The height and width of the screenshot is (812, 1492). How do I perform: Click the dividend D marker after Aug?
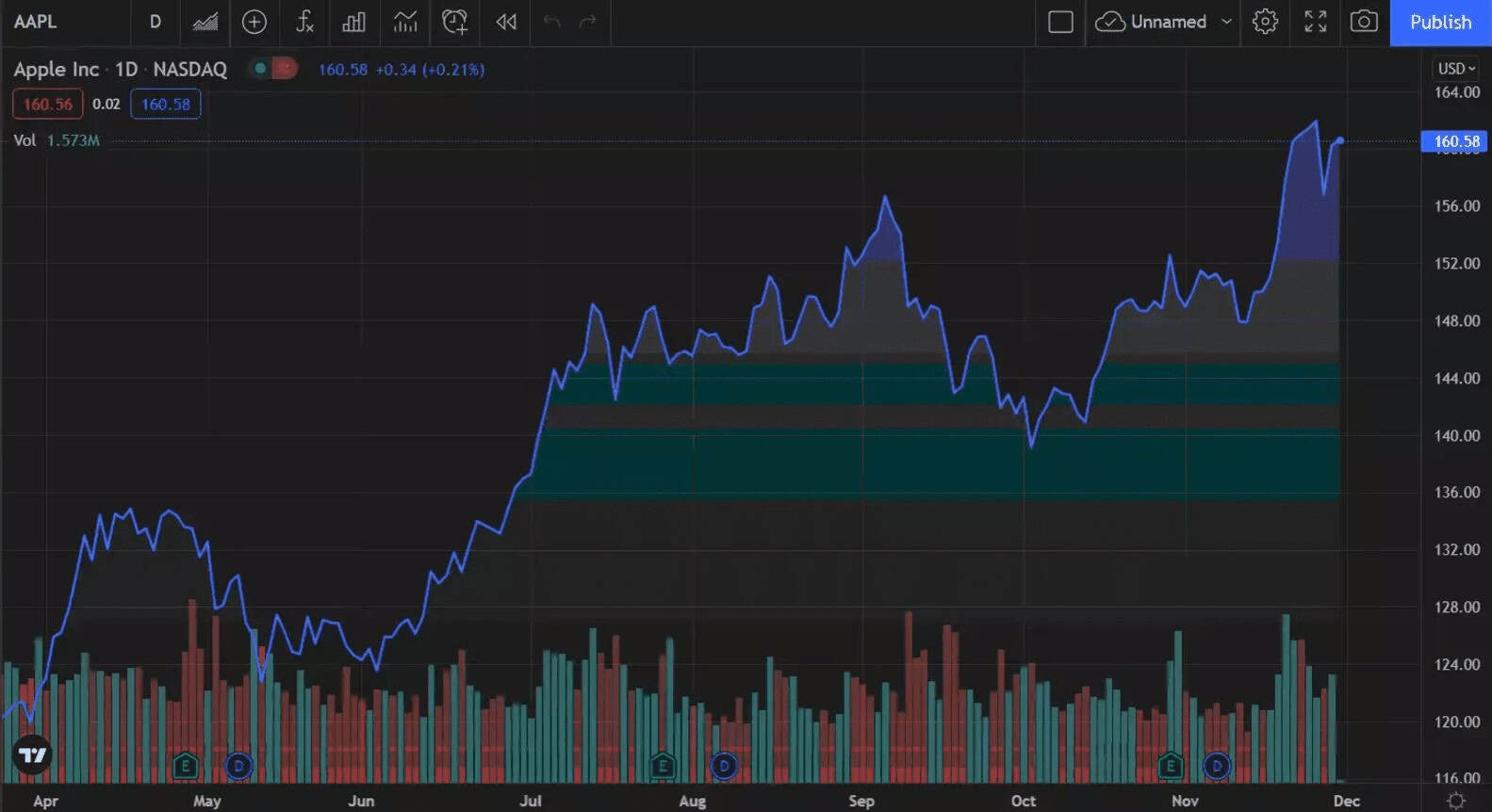tap(724, 766)
